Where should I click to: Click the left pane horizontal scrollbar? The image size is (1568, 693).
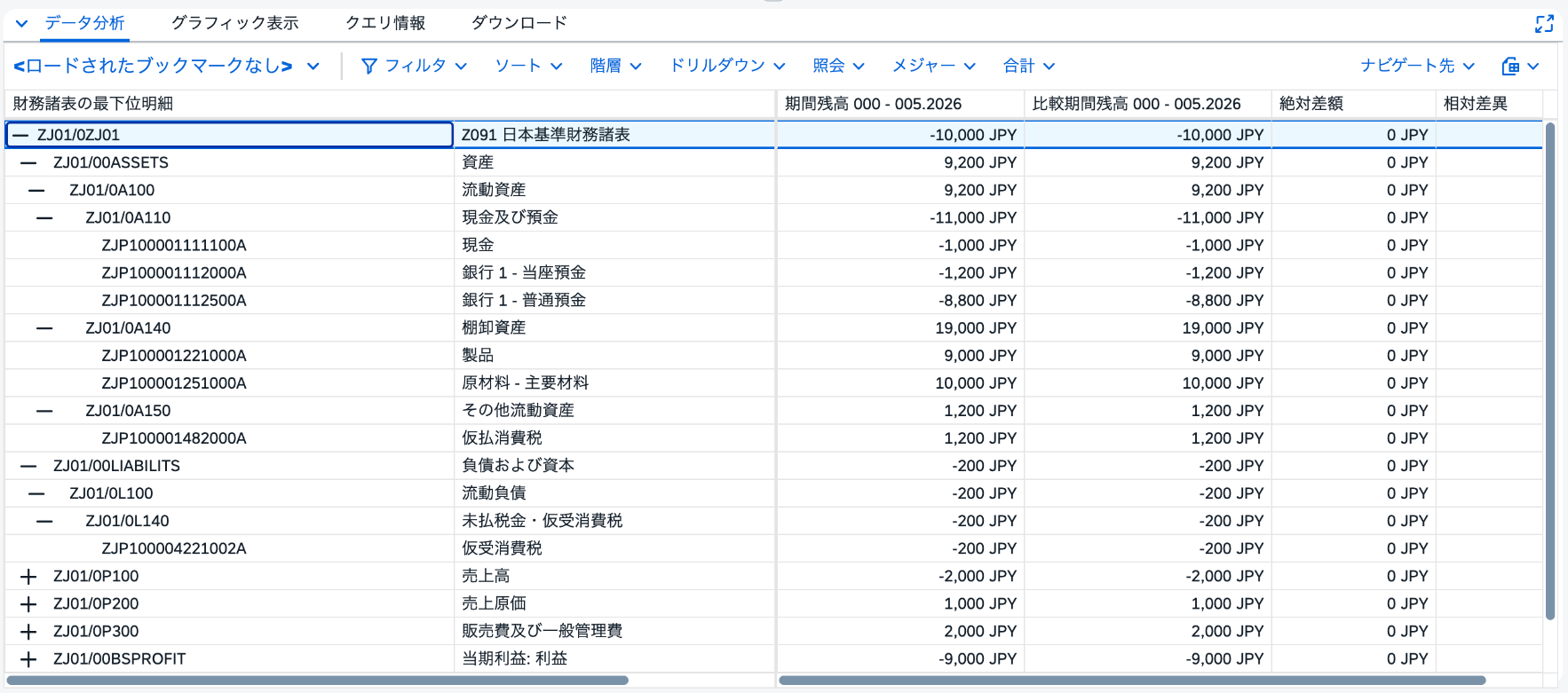(318, 681)
